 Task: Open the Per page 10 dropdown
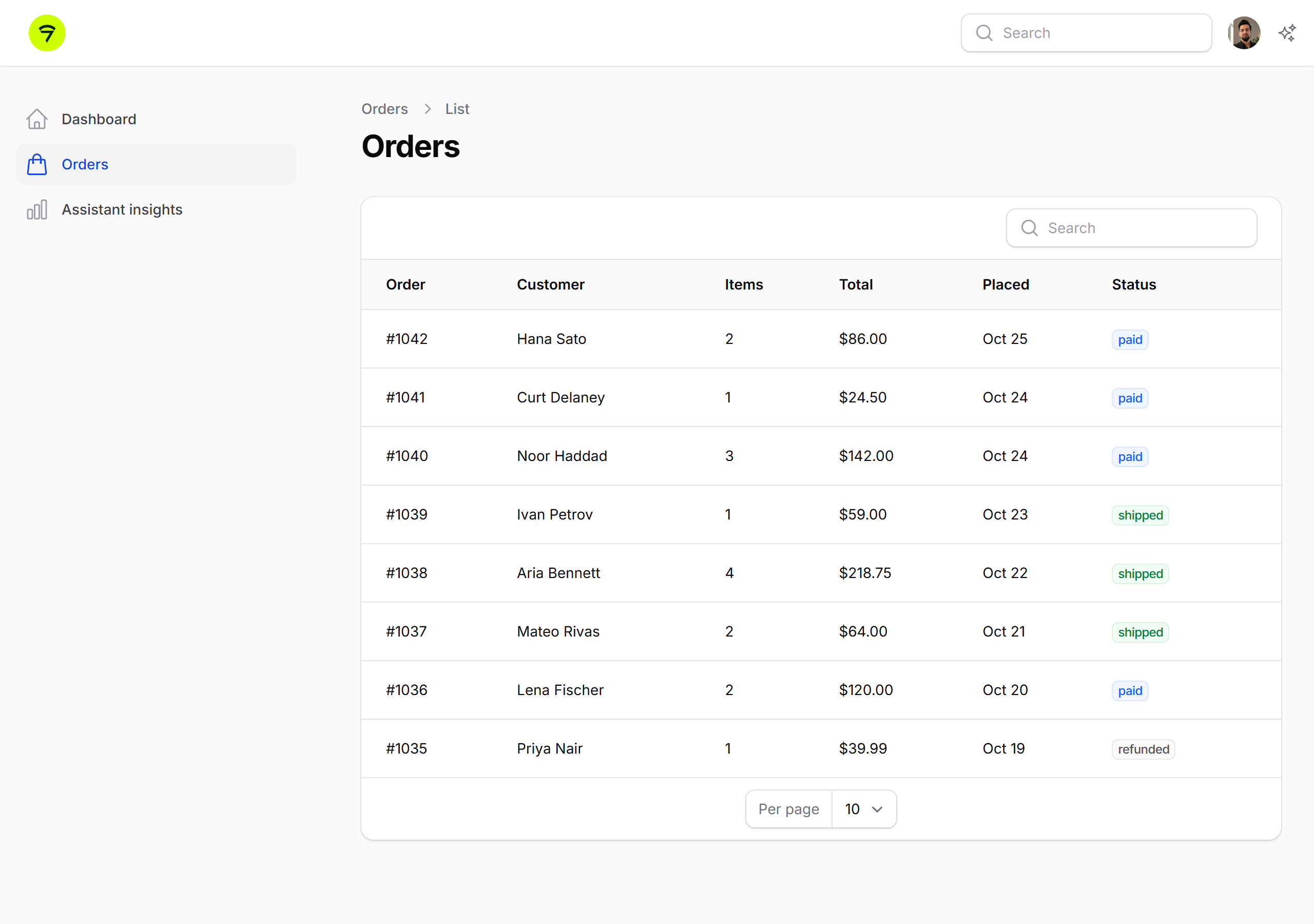pyautogui.click(x=864, y=809)
